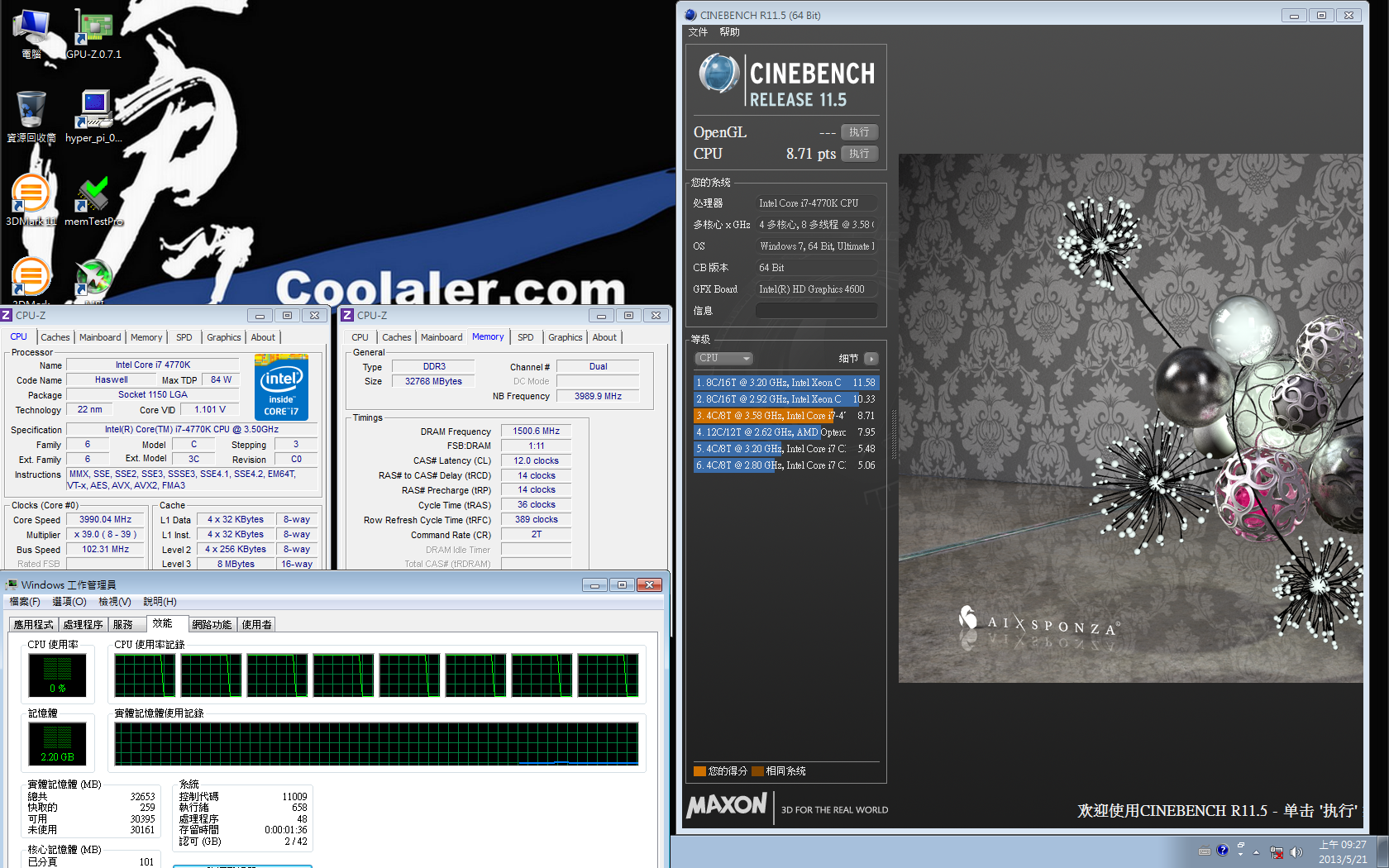Image resolution: width=1389 pixels, height=868 pixels.
Task: Open the 文件 menu in Cinebench
Action: tap(698, 32)
